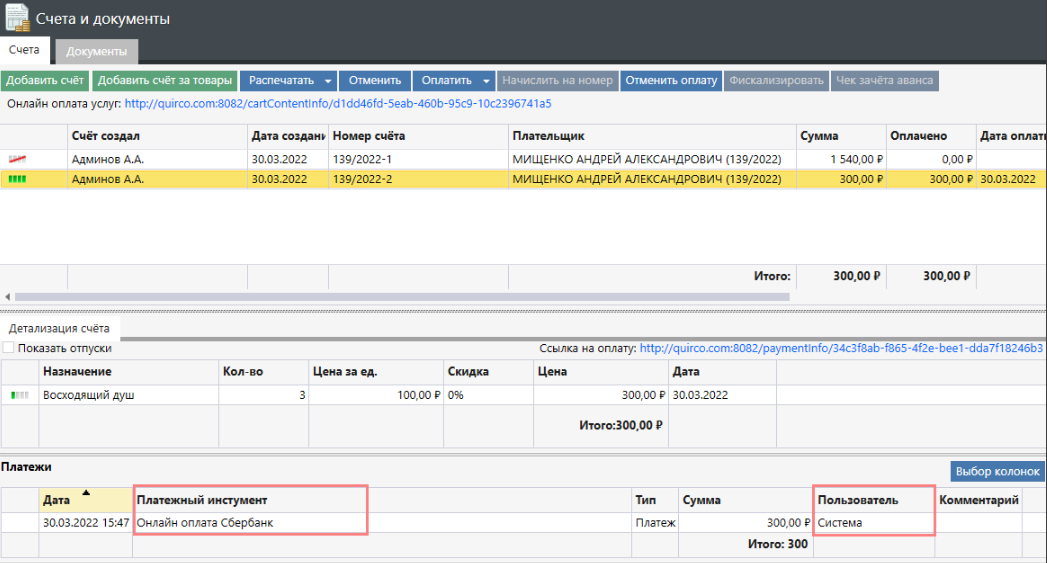Click the red crossed status icon of invoice 139/2022-1
Viewport: 1047px width, 563px height.
pyautogui.click(x=17, y=159)
